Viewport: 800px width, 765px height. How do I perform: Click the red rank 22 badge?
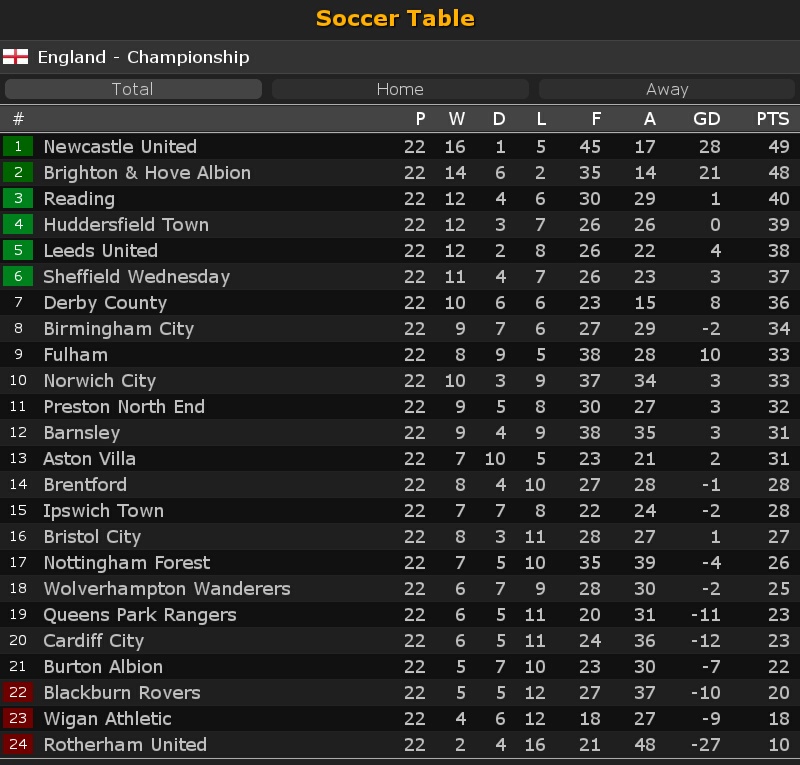pyautogui.click(x=18, y=692)
